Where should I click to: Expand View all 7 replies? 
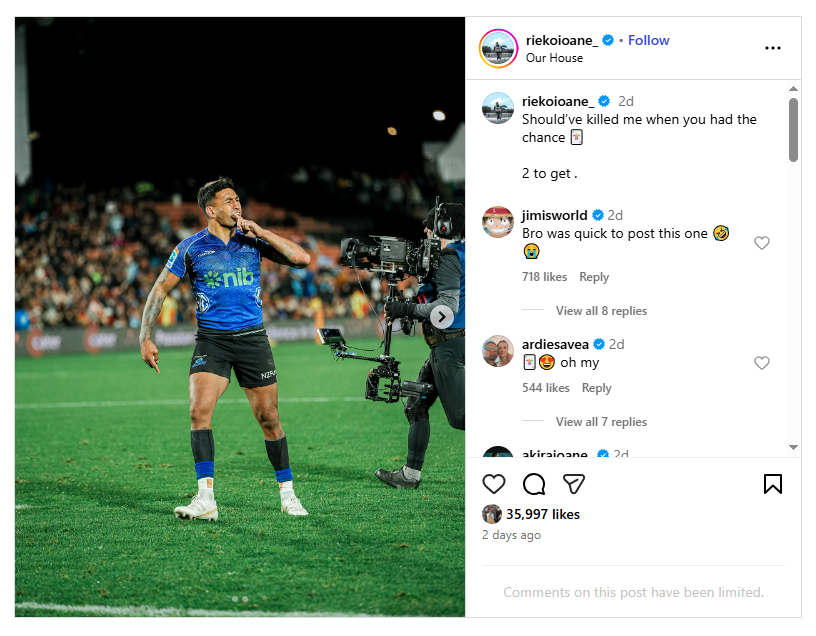601,422
